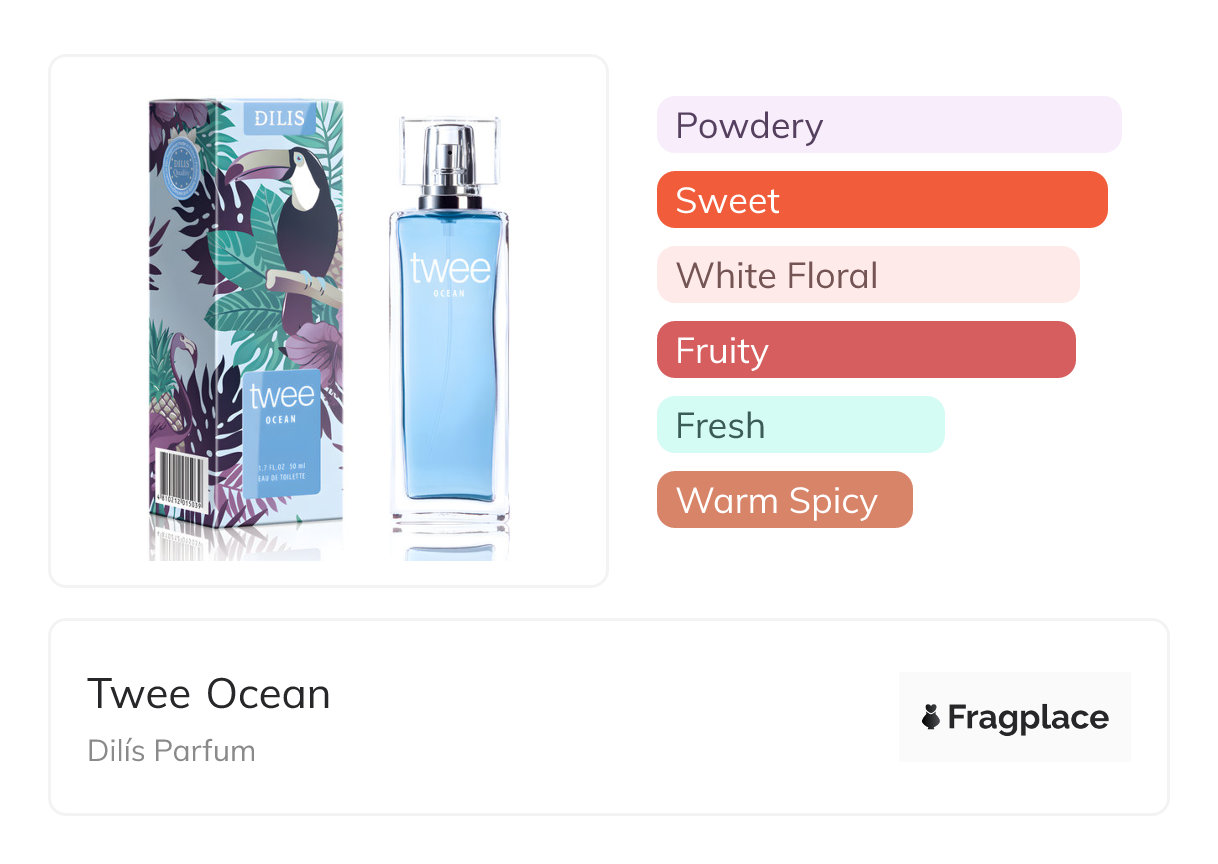Select the Sweet accord bar
Image resolution: width=1218 pixels, height=864 pixels.
point(881,200)
